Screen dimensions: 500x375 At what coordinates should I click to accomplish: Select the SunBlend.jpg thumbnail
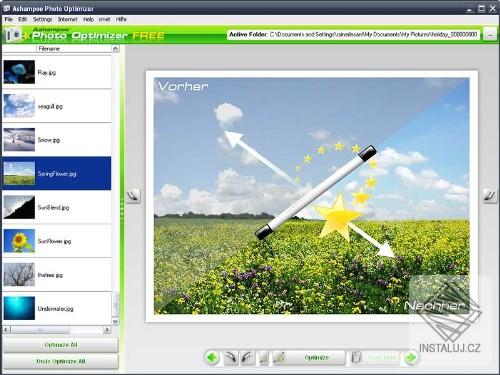tap(19, 207)
